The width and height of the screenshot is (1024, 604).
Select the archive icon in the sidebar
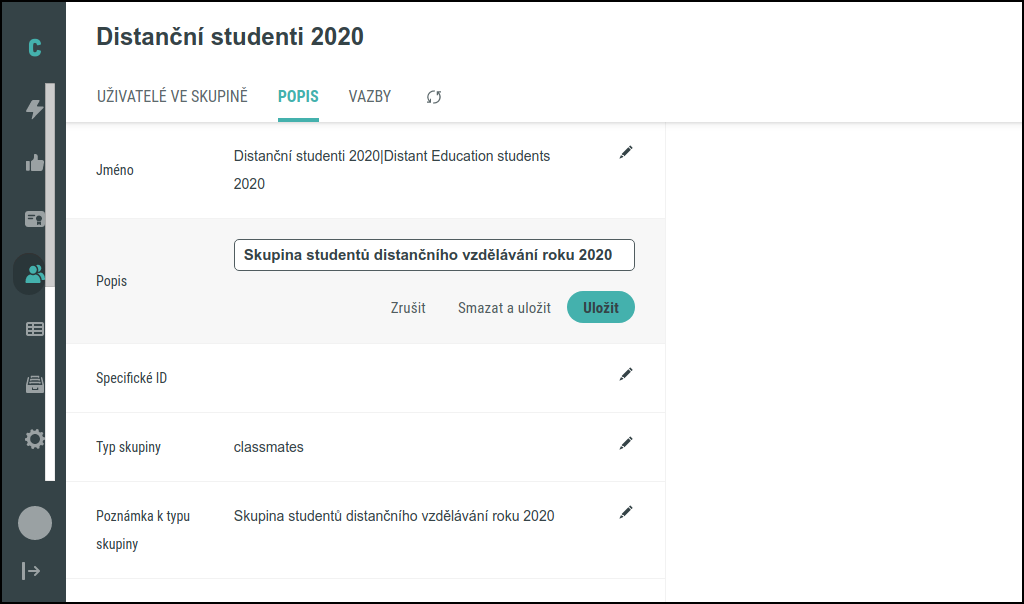pyautogui.click(x=34, y=383)
